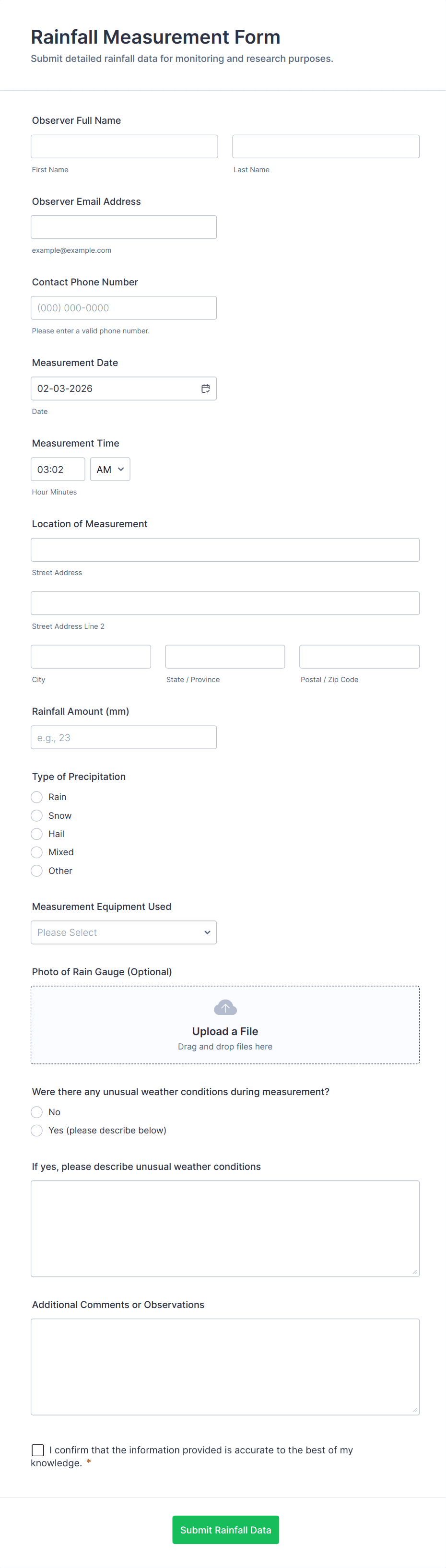The width and height of the screenshot is (446, 1568).
Task: Click into the Observer Email Address field
Action: click(x=124, y=227)
